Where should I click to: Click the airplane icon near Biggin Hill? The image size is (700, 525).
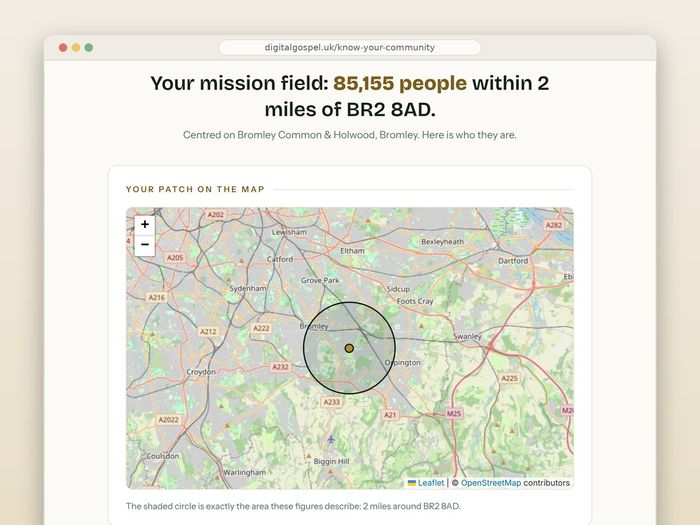330,440
